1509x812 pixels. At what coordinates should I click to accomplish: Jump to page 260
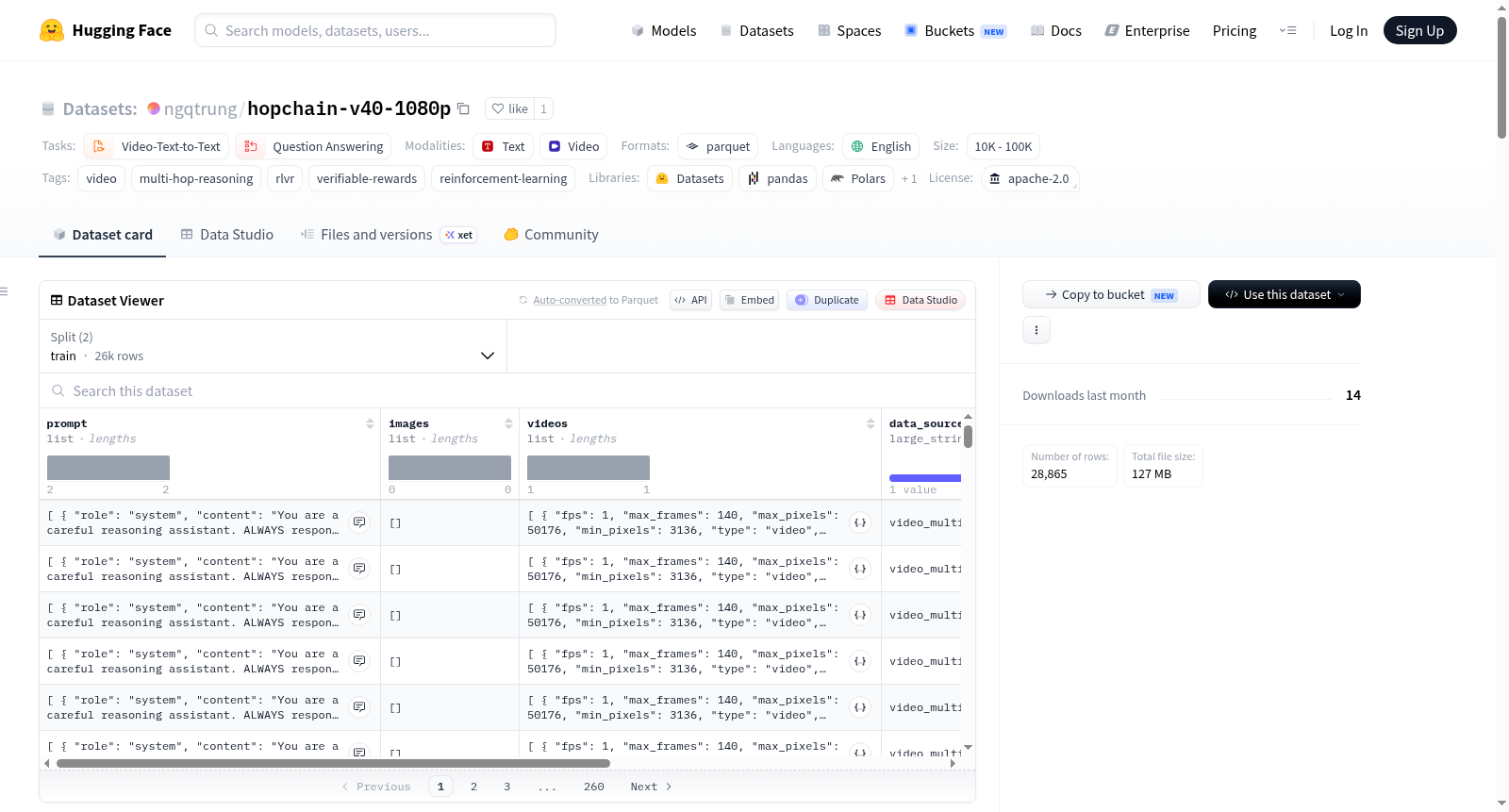(x=594, y=787)
